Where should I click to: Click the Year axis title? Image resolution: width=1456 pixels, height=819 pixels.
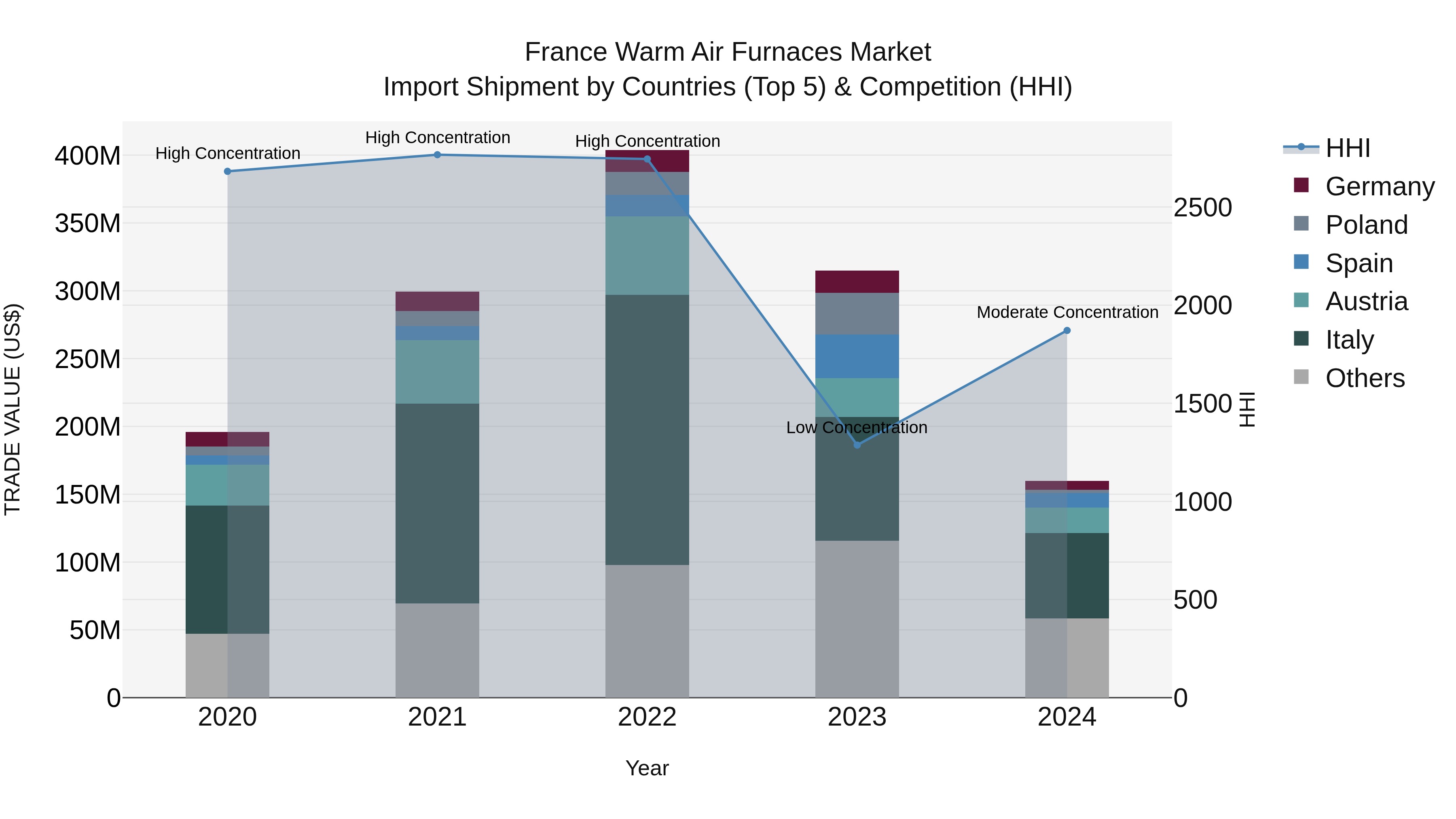[647, 768]
